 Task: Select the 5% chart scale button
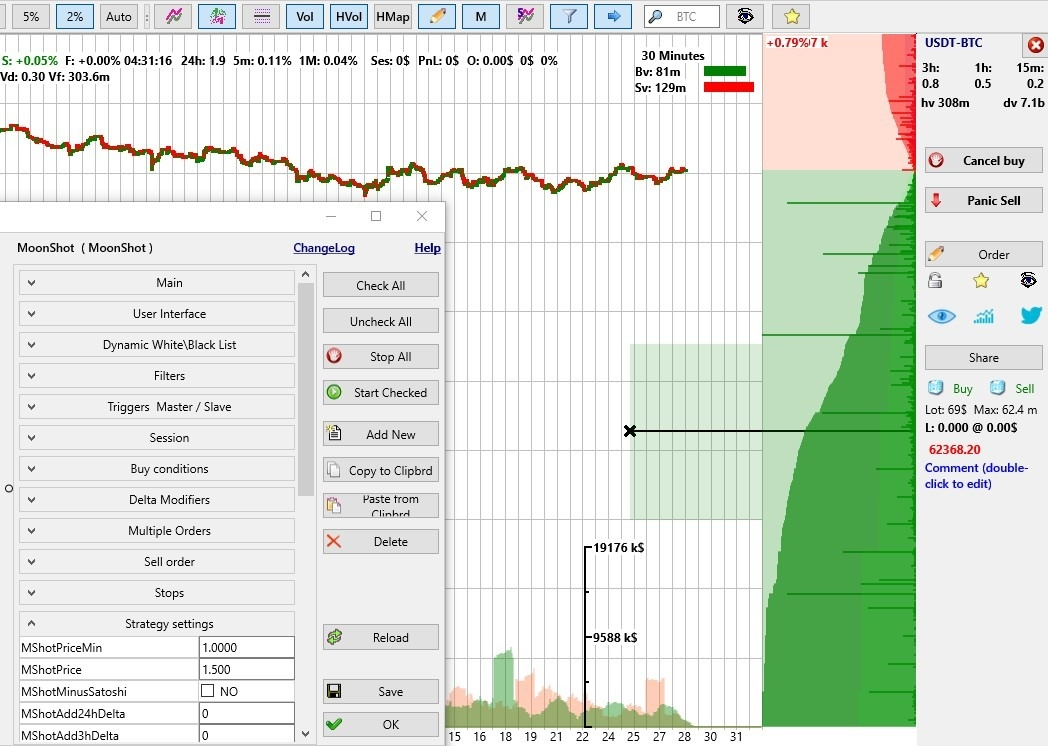coord(31,17)
